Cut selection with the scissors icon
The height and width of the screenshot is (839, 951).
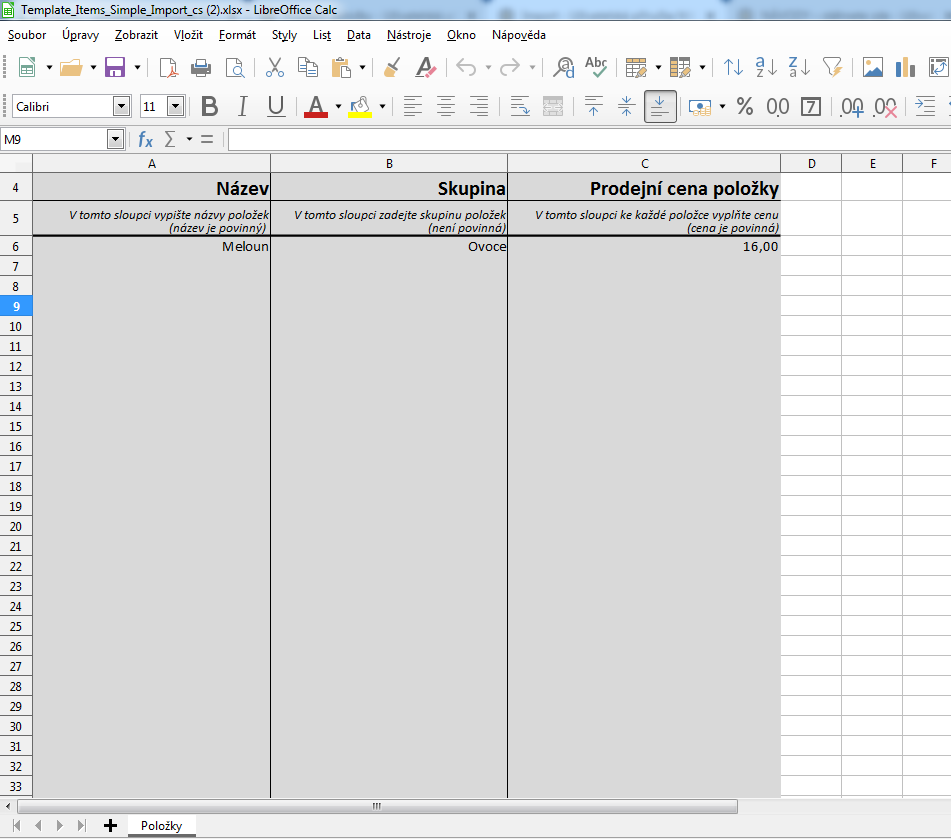(275, 67)
